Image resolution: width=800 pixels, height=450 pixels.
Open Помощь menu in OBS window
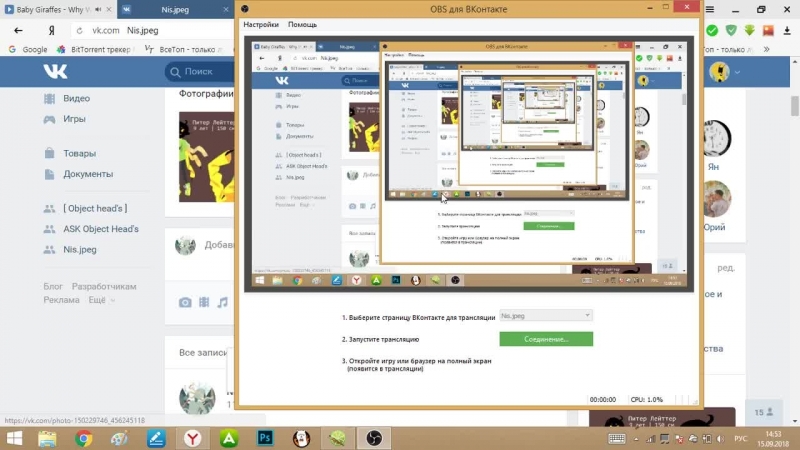302,24
